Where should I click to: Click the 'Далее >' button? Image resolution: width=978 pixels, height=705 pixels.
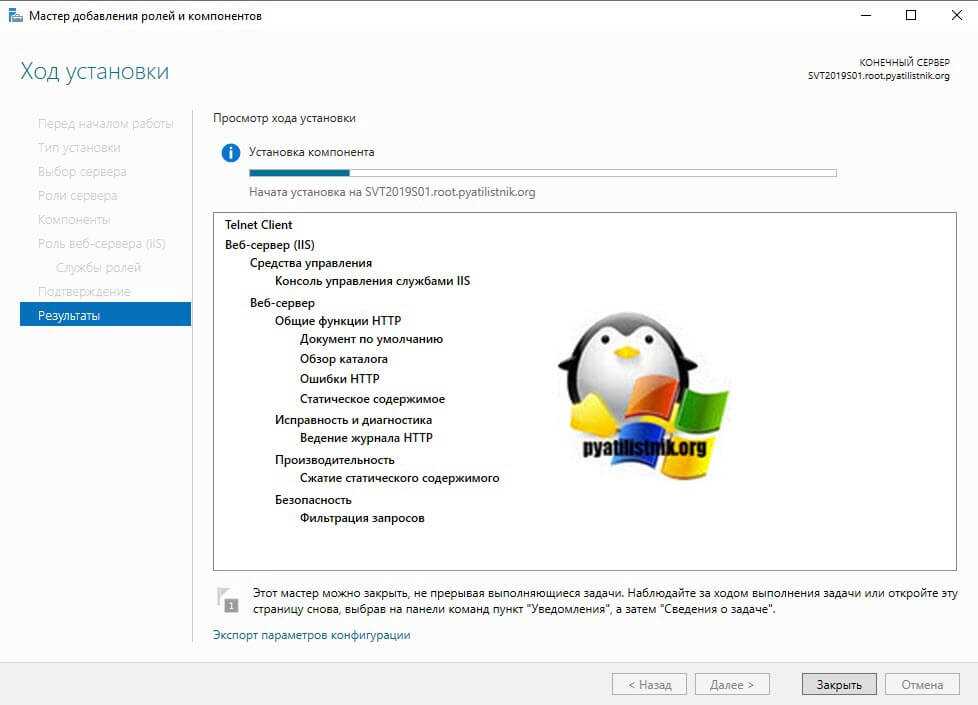[732, 684]
